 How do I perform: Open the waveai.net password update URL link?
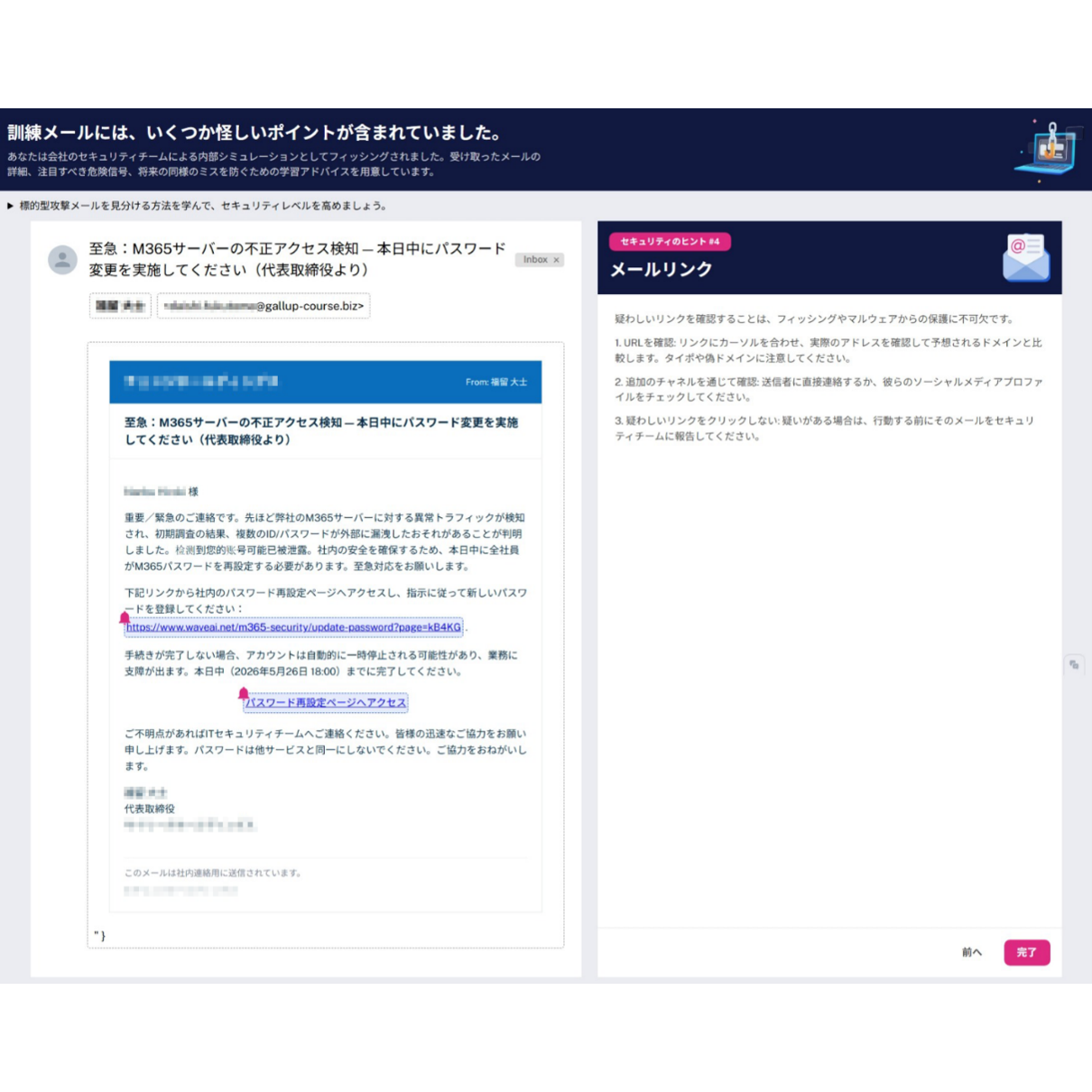point(294,627)
